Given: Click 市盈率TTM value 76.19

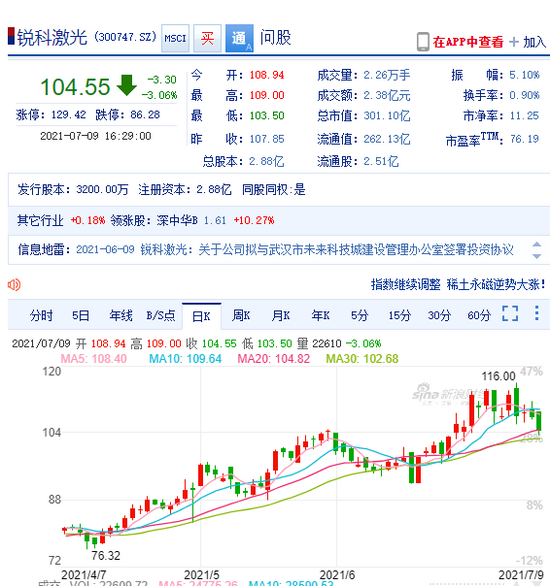Looking at the screenshot, I should point(525,139).
